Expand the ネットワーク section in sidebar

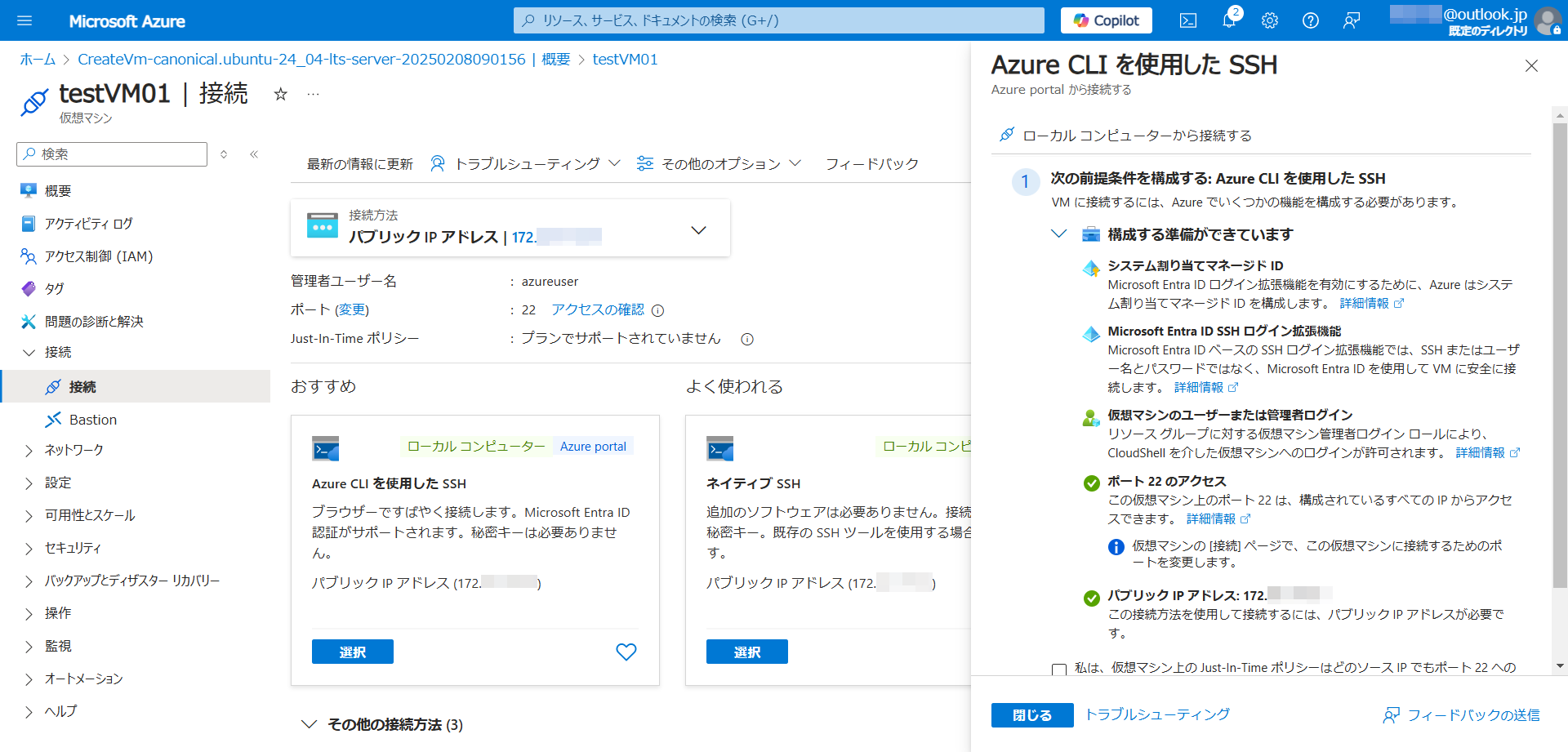pyautogui.click(x=29, y=451)
